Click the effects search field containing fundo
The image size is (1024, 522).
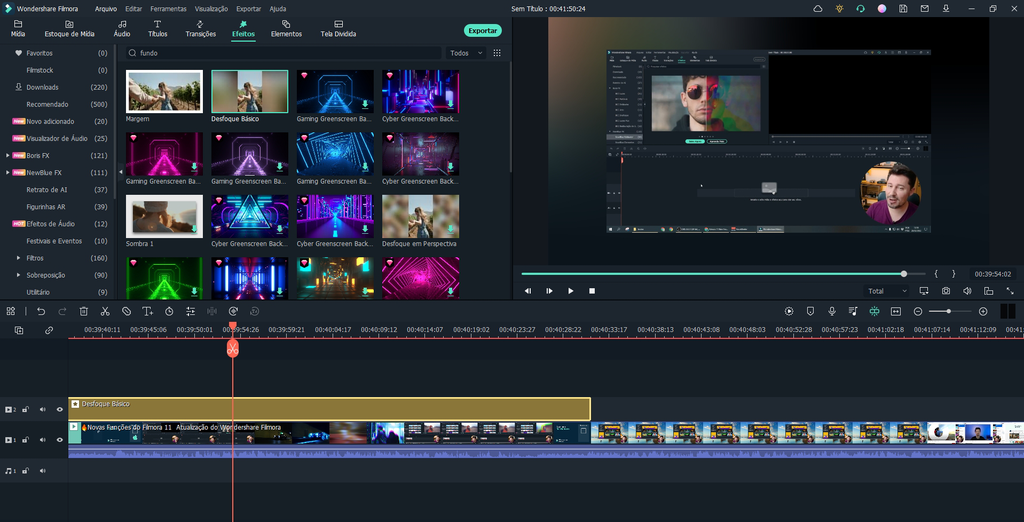pos(283,53)
